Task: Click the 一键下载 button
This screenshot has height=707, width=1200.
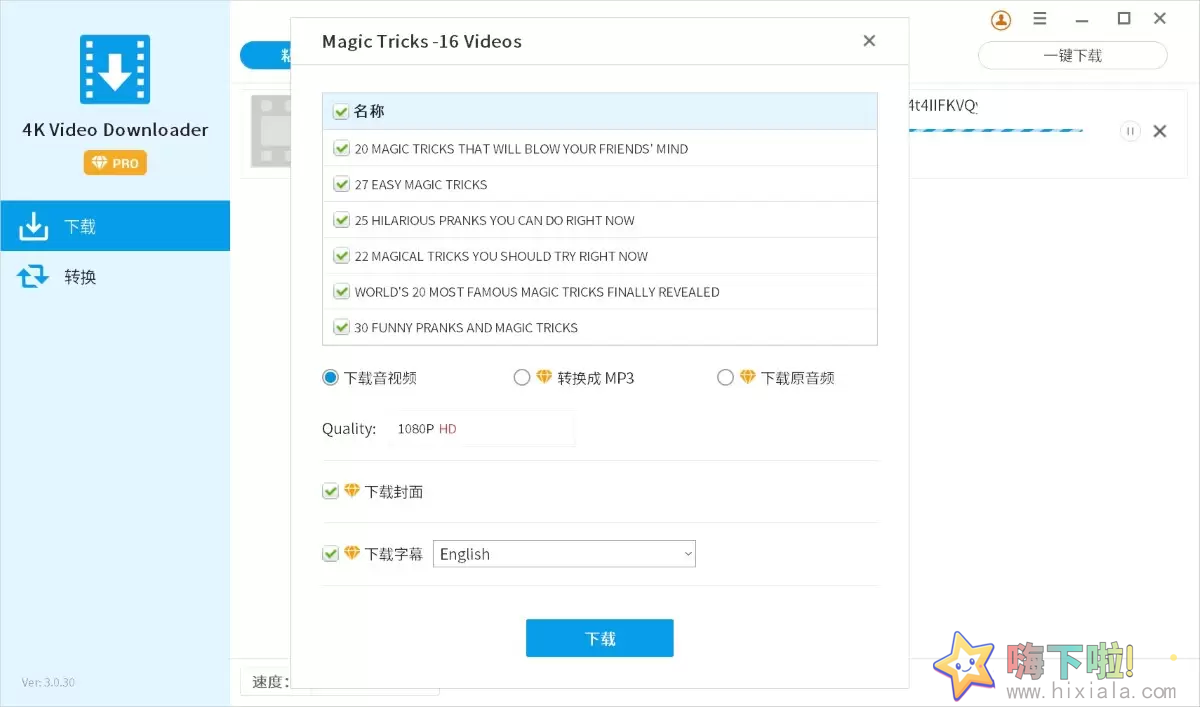Action: (1072, 55)
